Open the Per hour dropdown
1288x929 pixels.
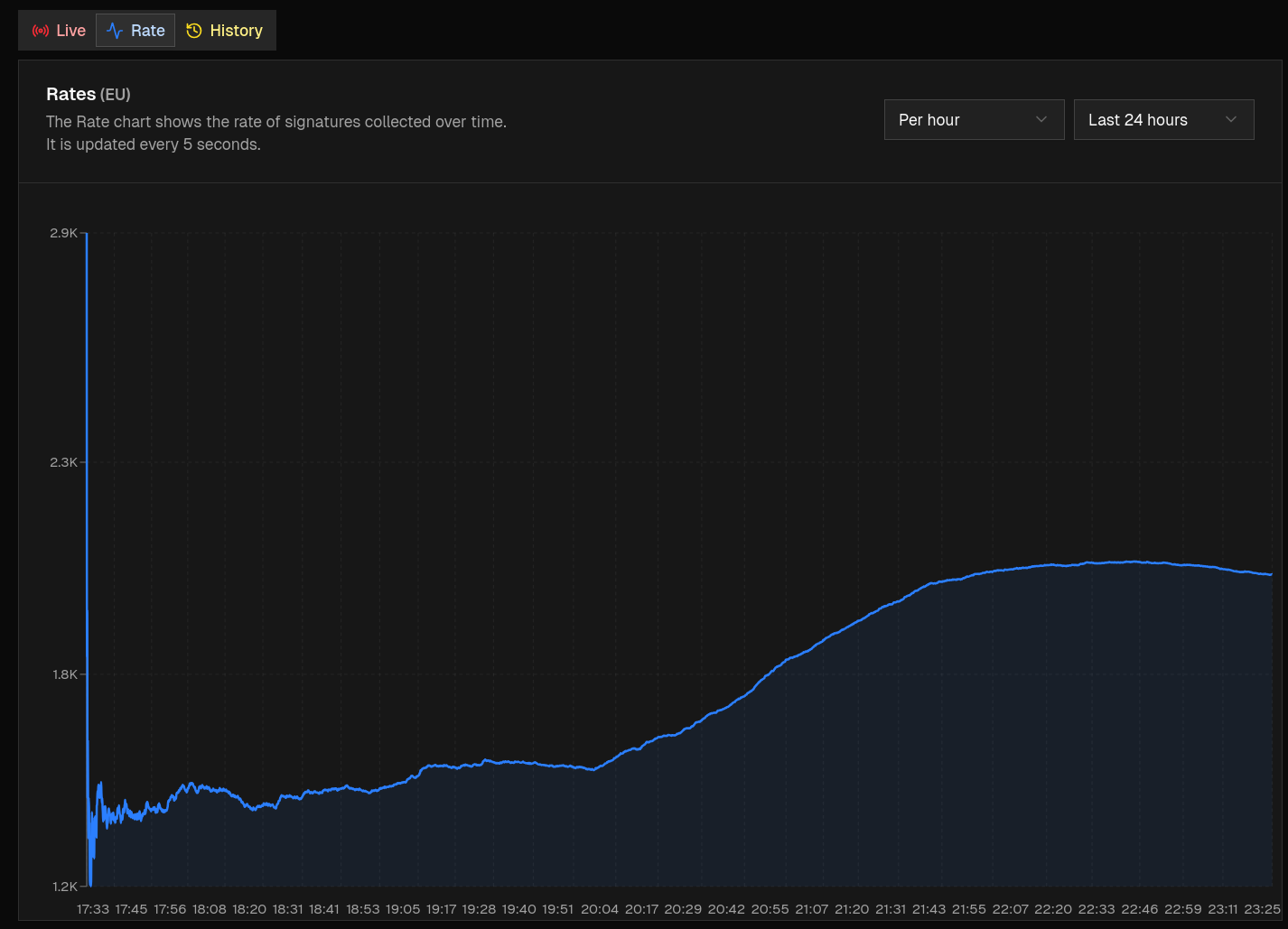(974, 120)
